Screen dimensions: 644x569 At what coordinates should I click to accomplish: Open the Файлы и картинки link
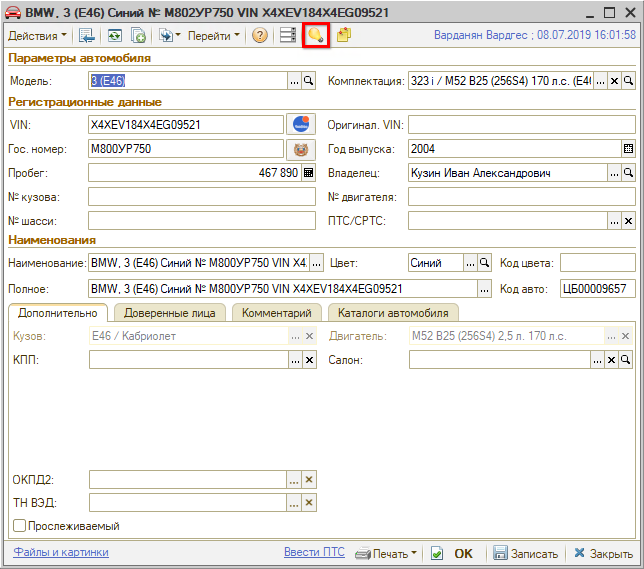(x=61, y=552)
